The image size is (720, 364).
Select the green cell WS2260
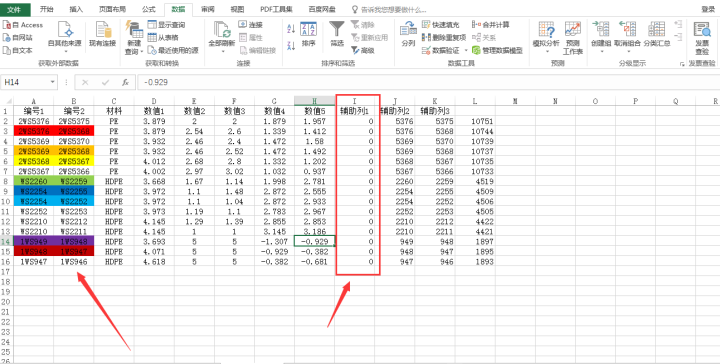tap(34, 180)
